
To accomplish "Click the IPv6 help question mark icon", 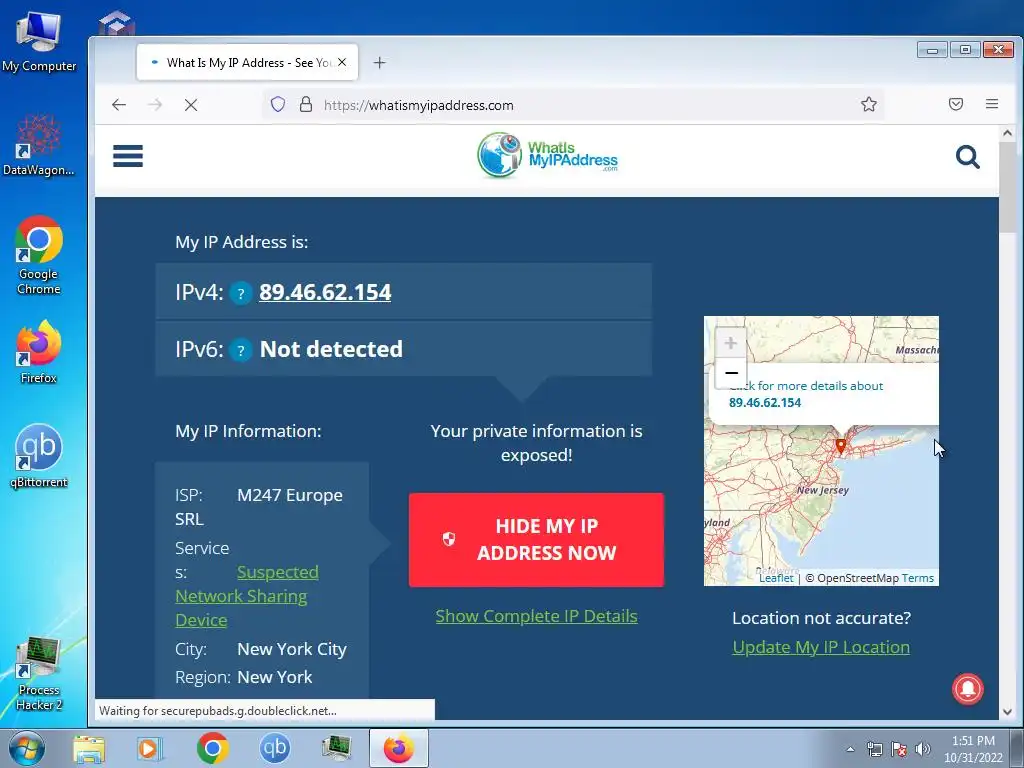I will tap(240, 350).
